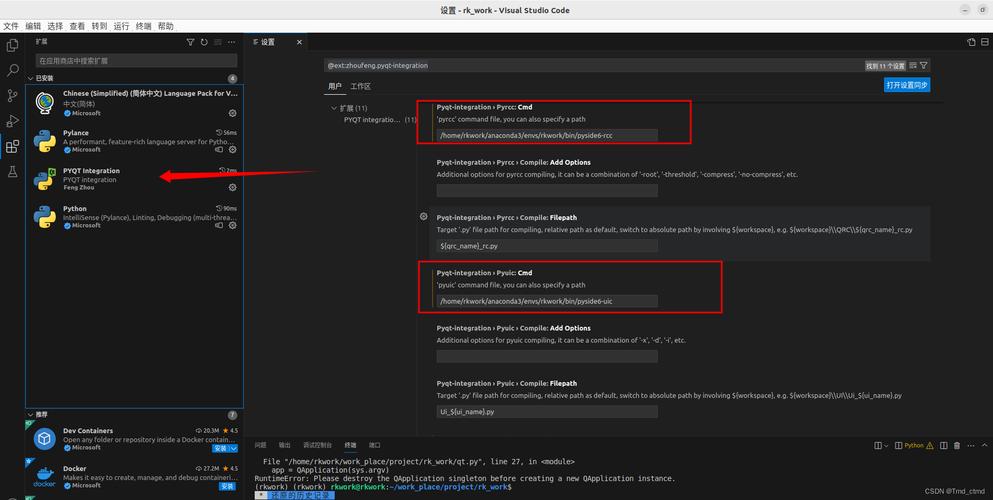Collapse the 已安装 installed section
Viewport: 993px width, 500px height.
tap(30, 78)
